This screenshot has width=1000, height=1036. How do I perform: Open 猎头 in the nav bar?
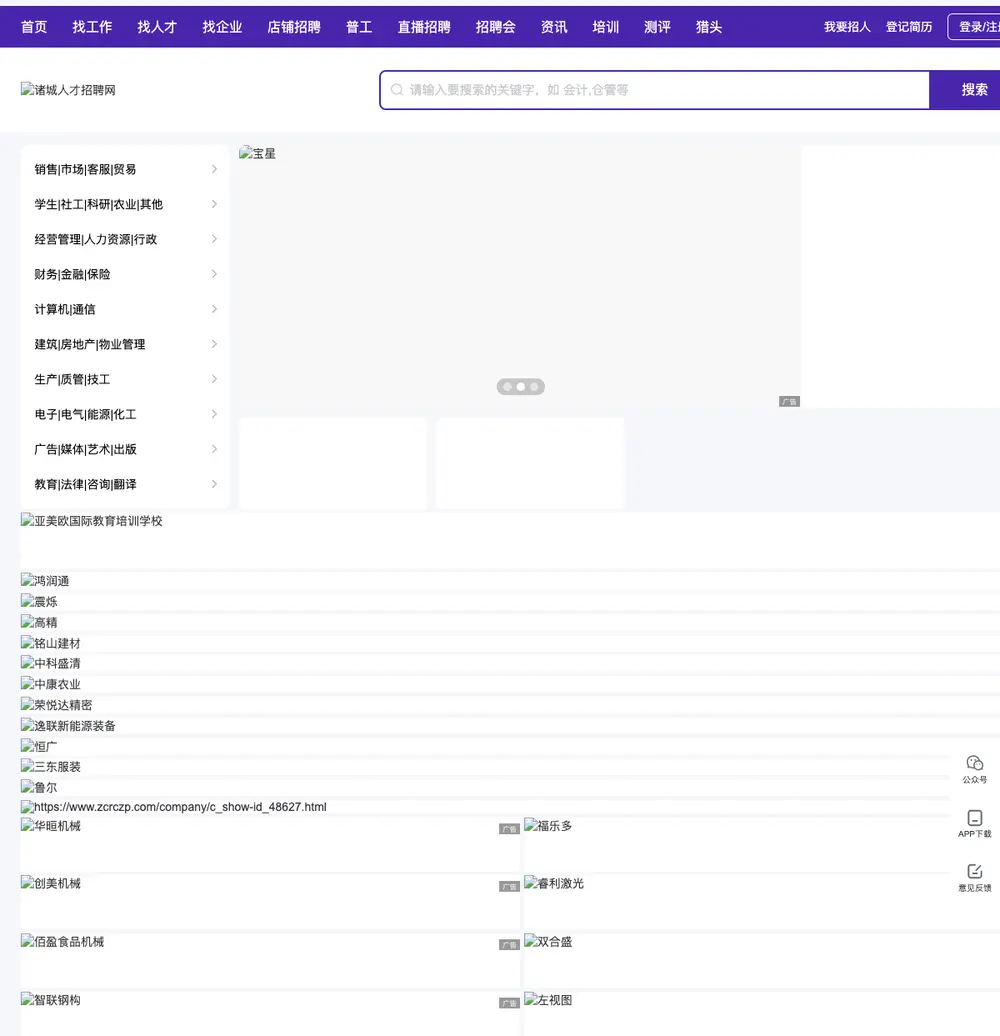[x=709, y=27]
